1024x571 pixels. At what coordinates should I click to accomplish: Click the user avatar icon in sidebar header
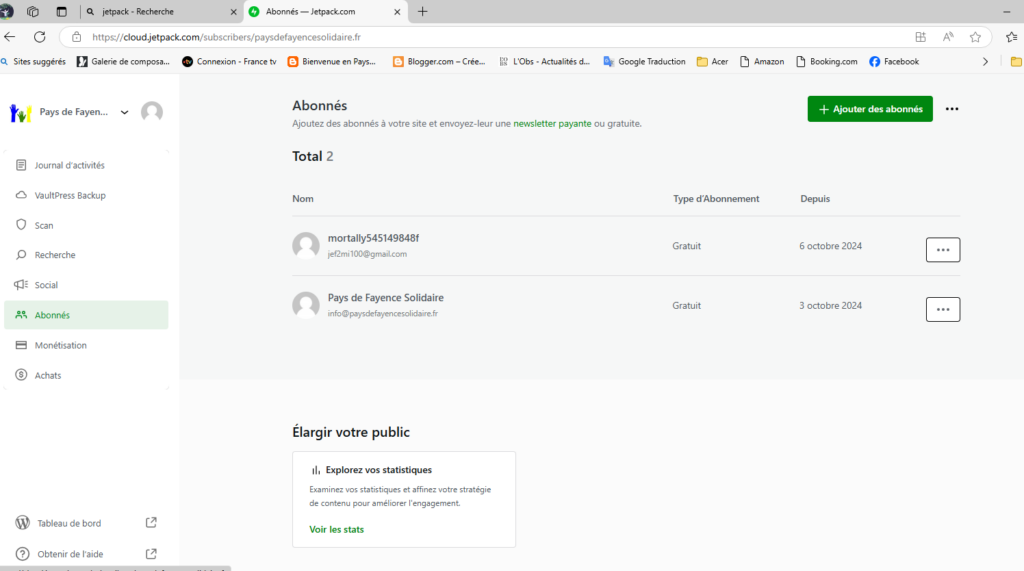tap(152, 112)
